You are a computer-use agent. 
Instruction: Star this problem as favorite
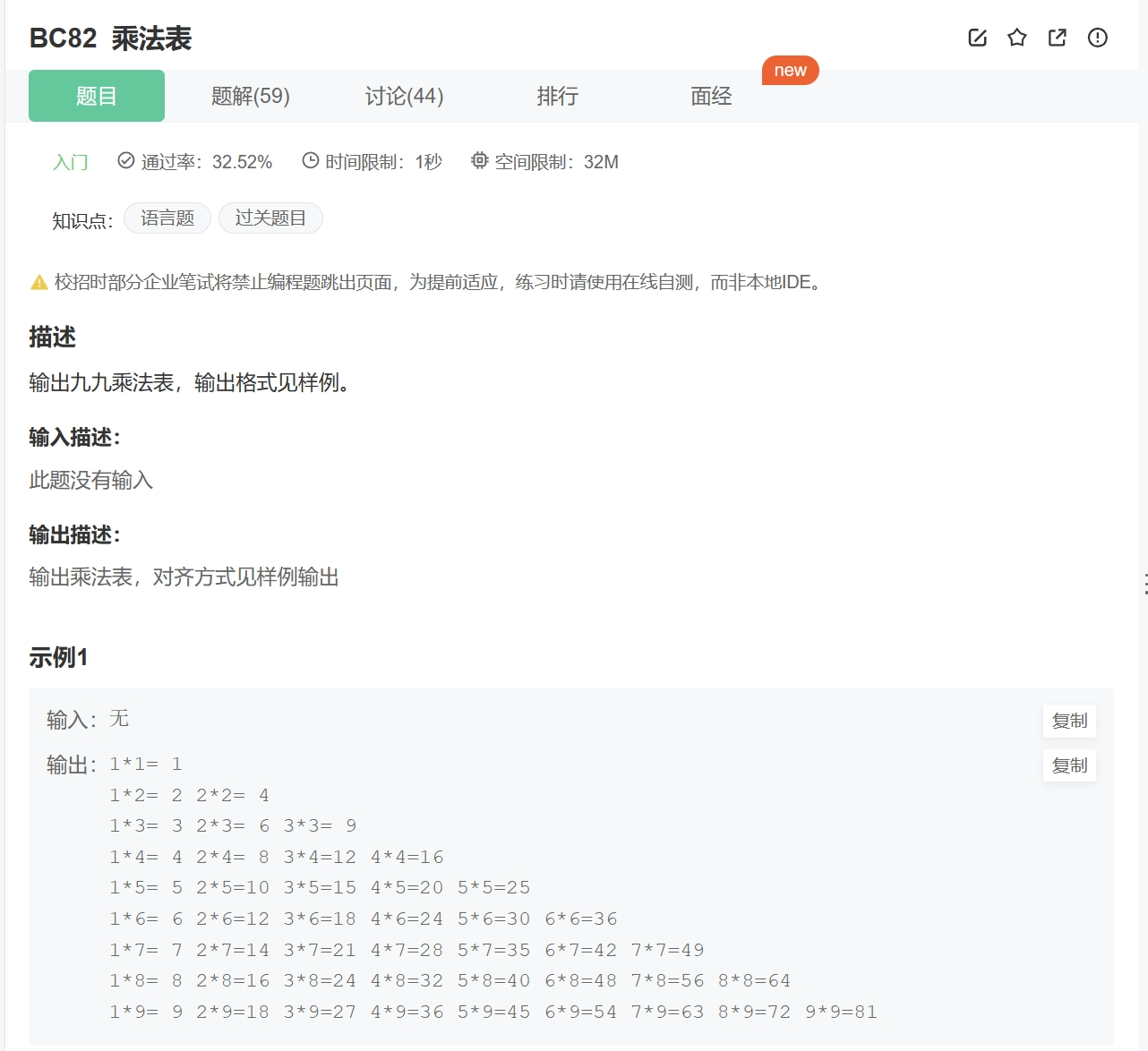tap(1016, 38)
